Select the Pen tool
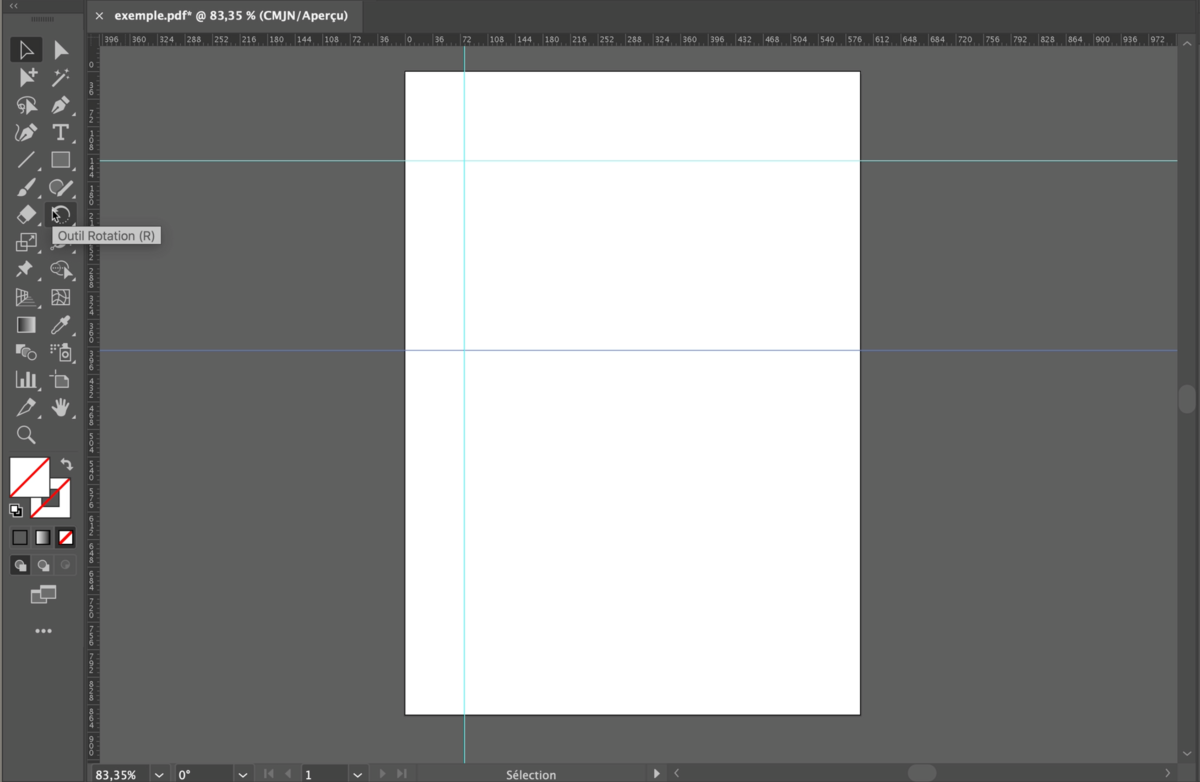Viewport: 1200px width, 782px height. [x=61, y=105]
